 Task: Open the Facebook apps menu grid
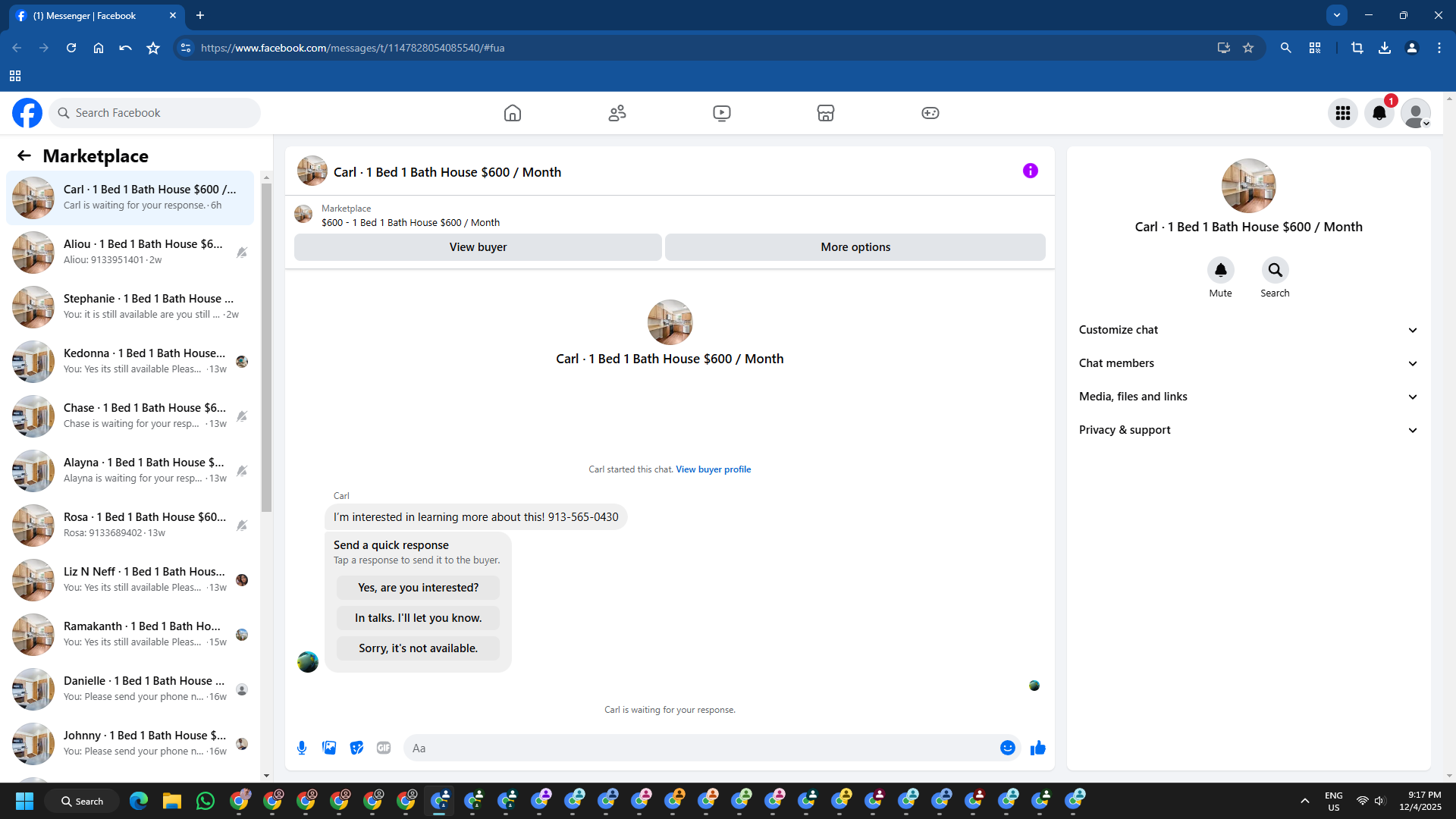click(x=1342, y=113)
